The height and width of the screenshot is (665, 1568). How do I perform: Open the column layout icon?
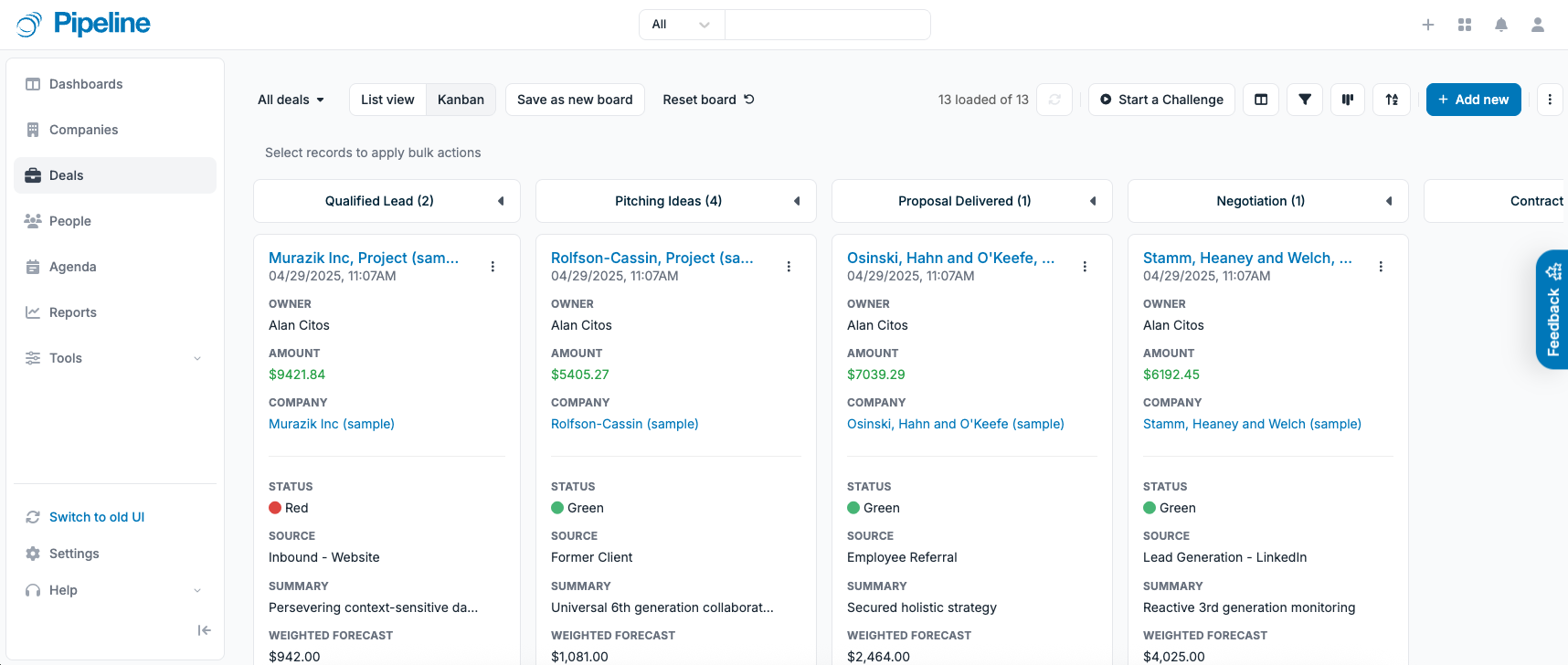tap(1261, 100)
